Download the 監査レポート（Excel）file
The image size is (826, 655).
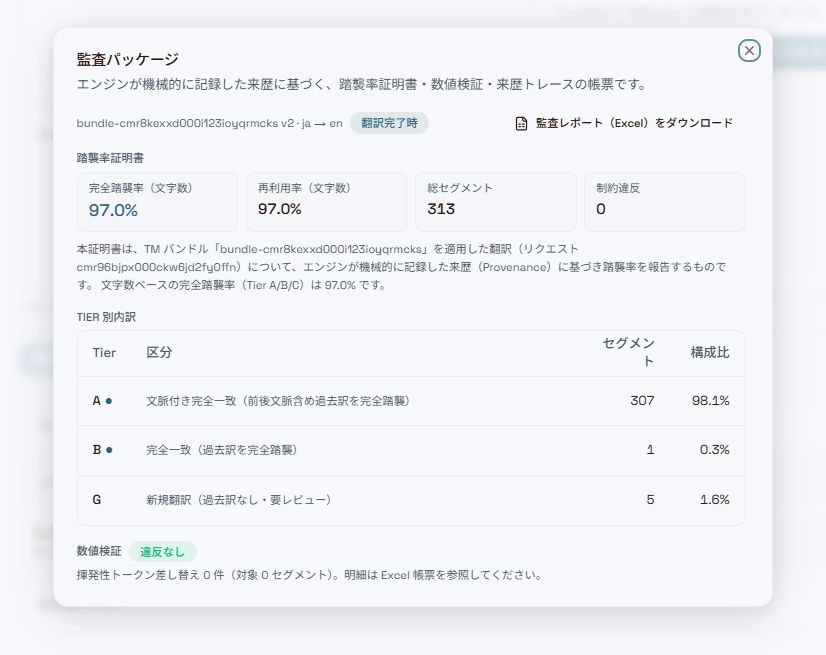pos(624,123)
